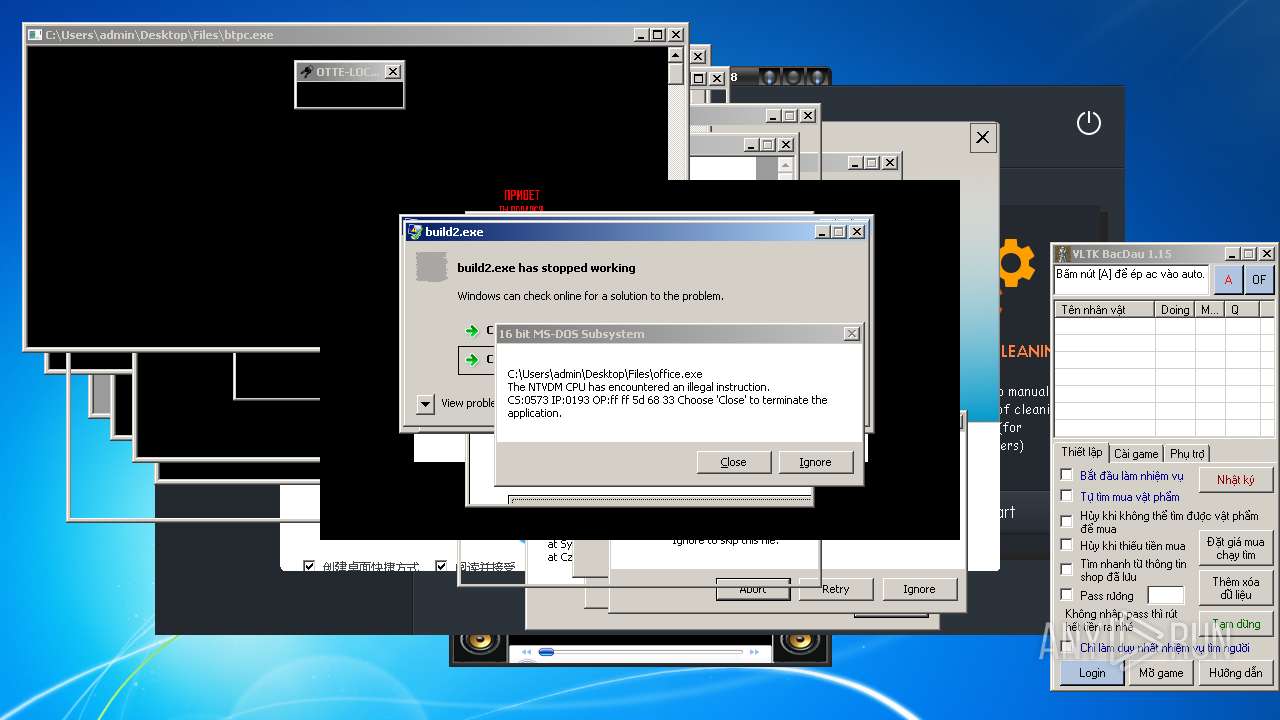The height and width of the screenshot is (720, 1280).
Task: Click the media player seek slider handle
Action: tap(546, 652)
